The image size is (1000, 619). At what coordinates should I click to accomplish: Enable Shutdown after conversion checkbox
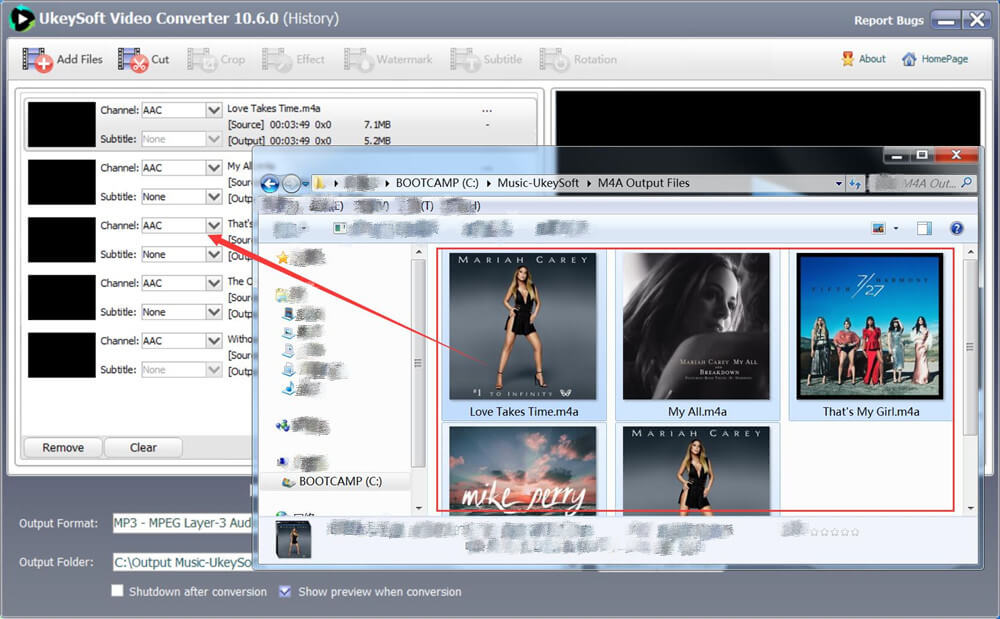[x=118, y=591]
